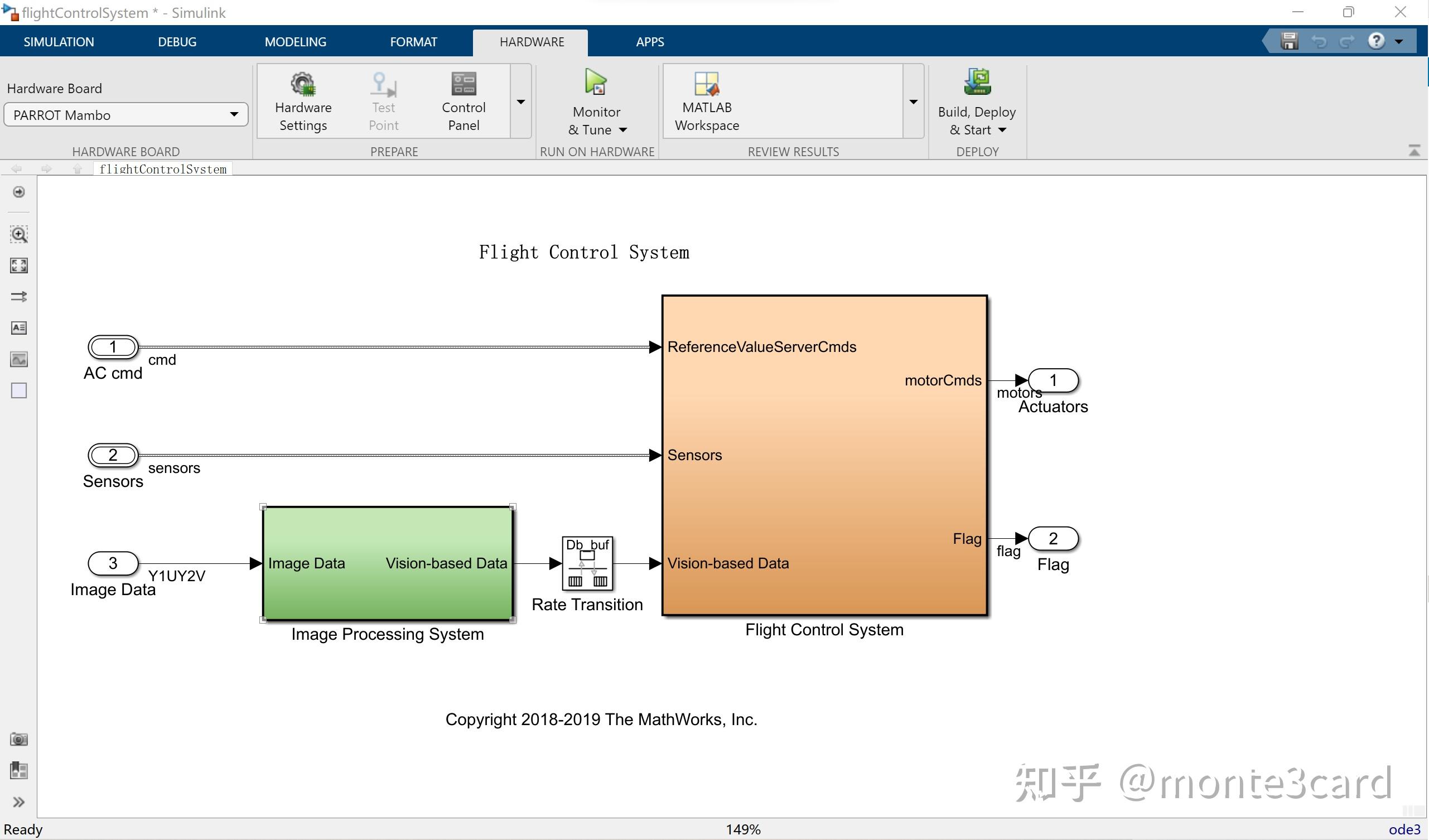
Task: Open the Hardware Board dropdown PARROT Mambo
Action: click(126, 114)
